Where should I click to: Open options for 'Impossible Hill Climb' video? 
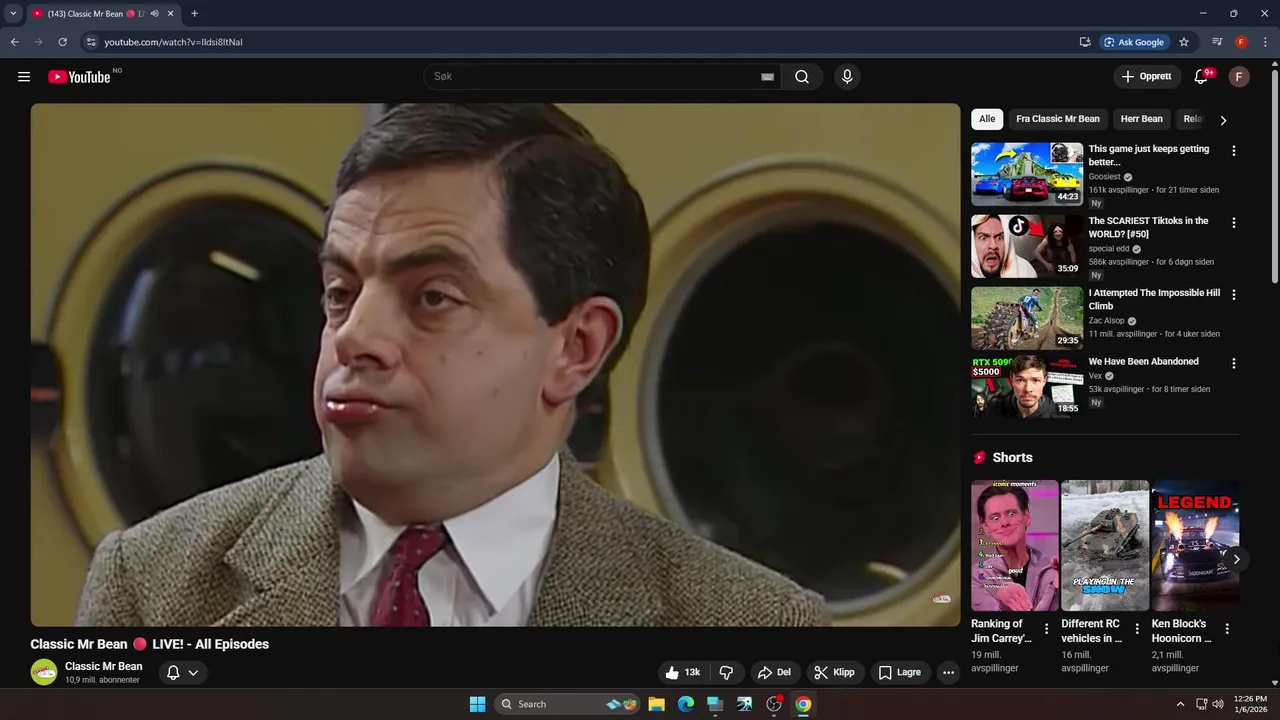[x=1233, y=295]
